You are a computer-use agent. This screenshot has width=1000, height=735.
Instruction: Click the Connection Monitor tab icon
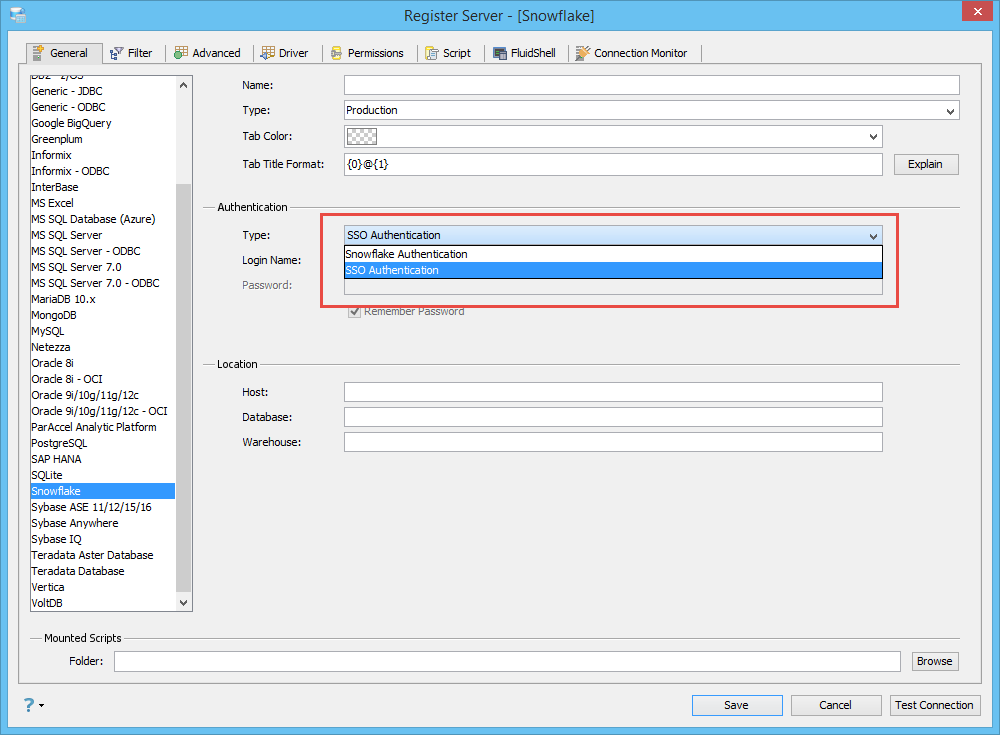tap(583, 54)
